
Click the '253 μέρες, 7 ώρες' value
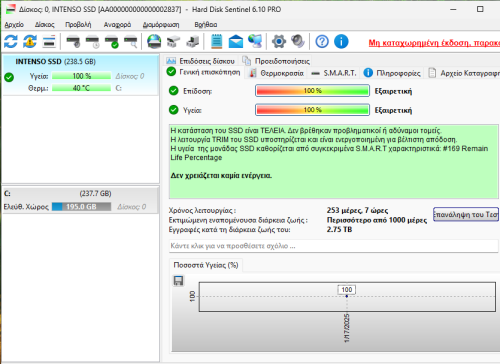[357, 210]
